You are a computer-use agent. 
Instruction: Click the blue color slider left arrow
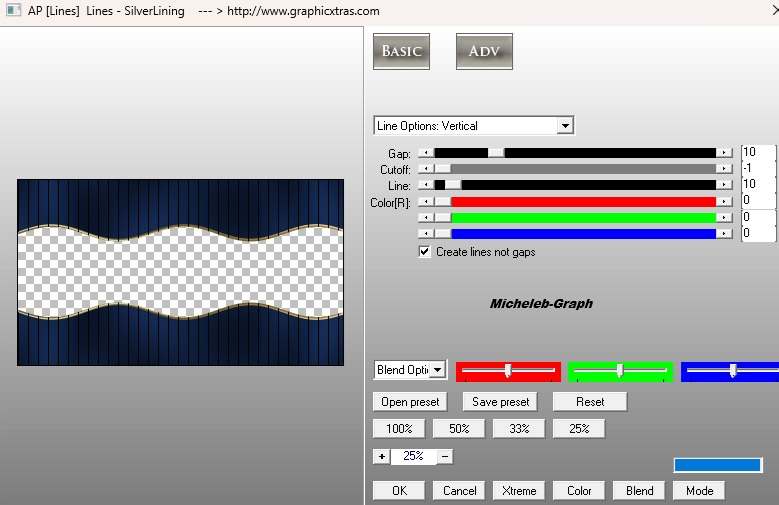(426, 233)
